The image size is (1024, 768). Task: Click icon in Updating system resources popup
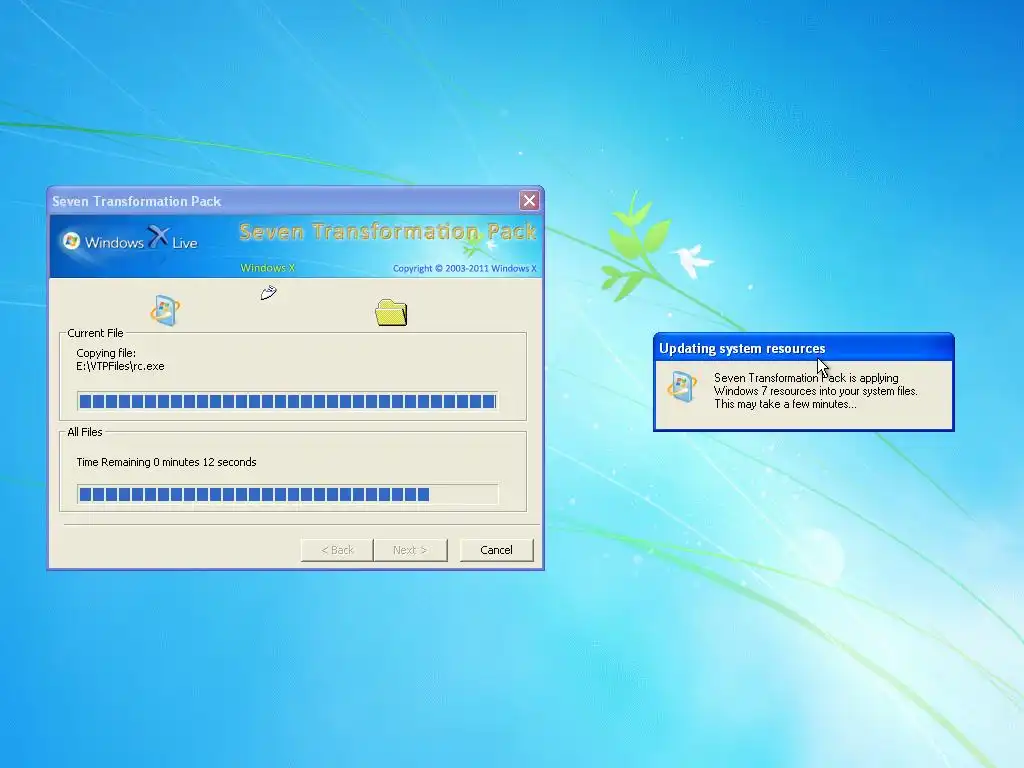coord(682,387)
